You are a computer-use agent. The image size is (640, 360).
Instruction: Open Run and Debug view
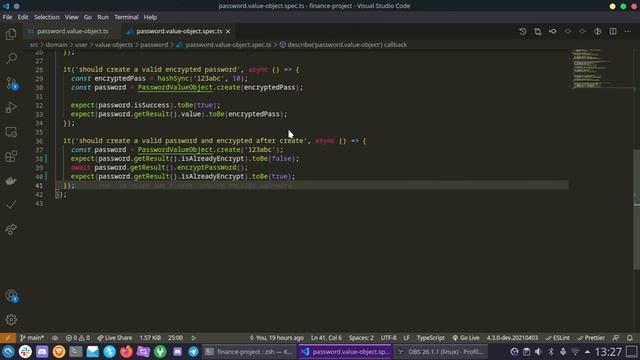[x=11, y=107]
